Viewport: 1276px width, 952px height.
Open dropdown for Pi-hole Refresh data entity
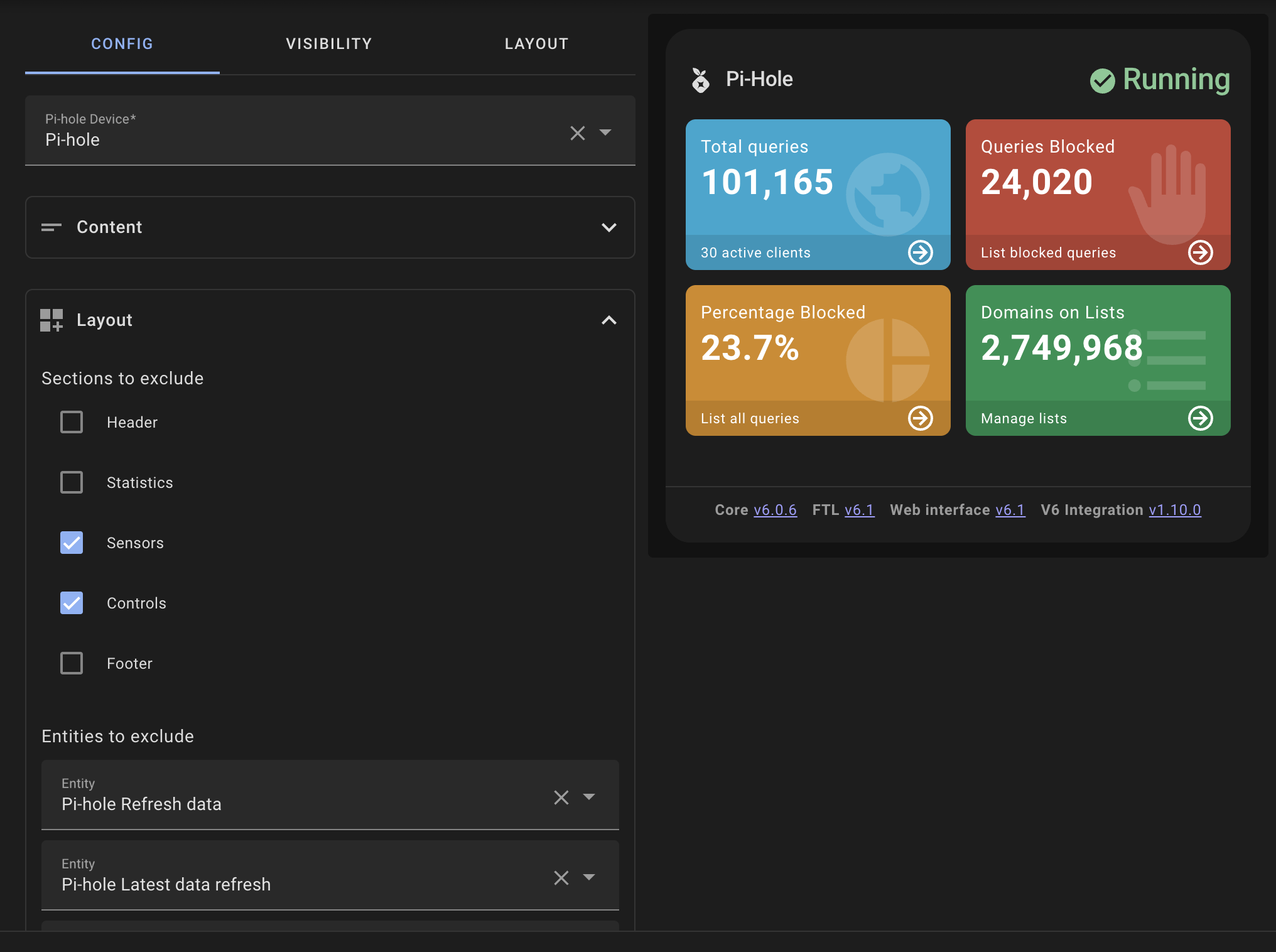point(589,797)
